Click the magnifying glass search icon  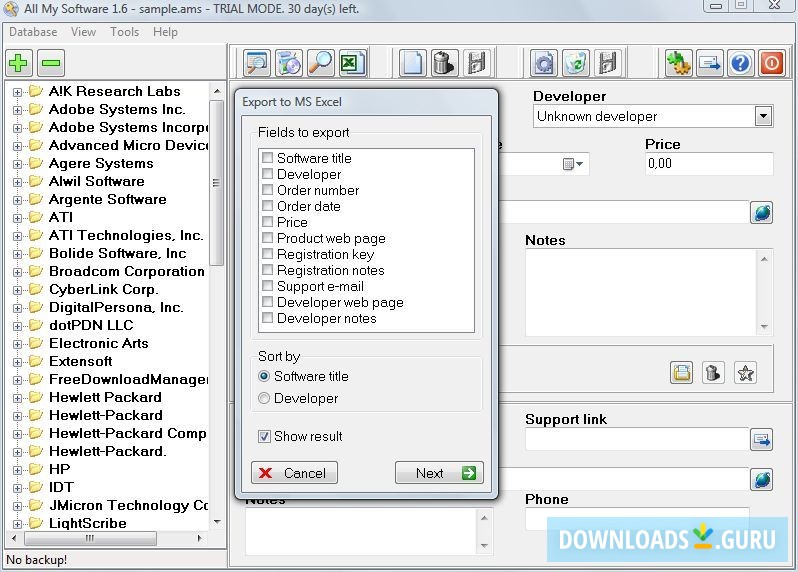click(x=321, y=63)
